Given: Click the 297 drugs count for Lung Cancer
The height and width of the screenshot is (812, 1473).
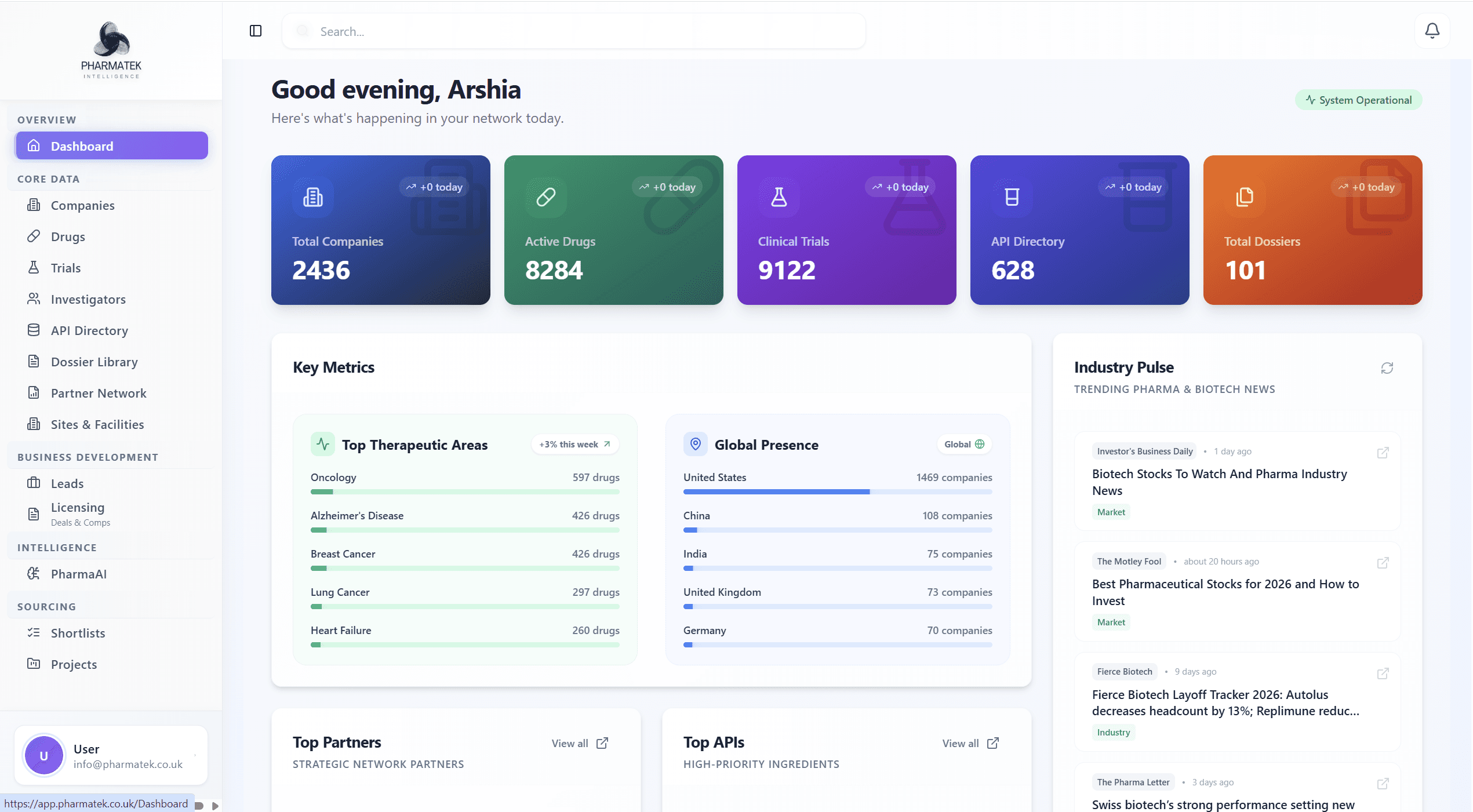Looking at the screenshot, I should (x=596, y=592).
